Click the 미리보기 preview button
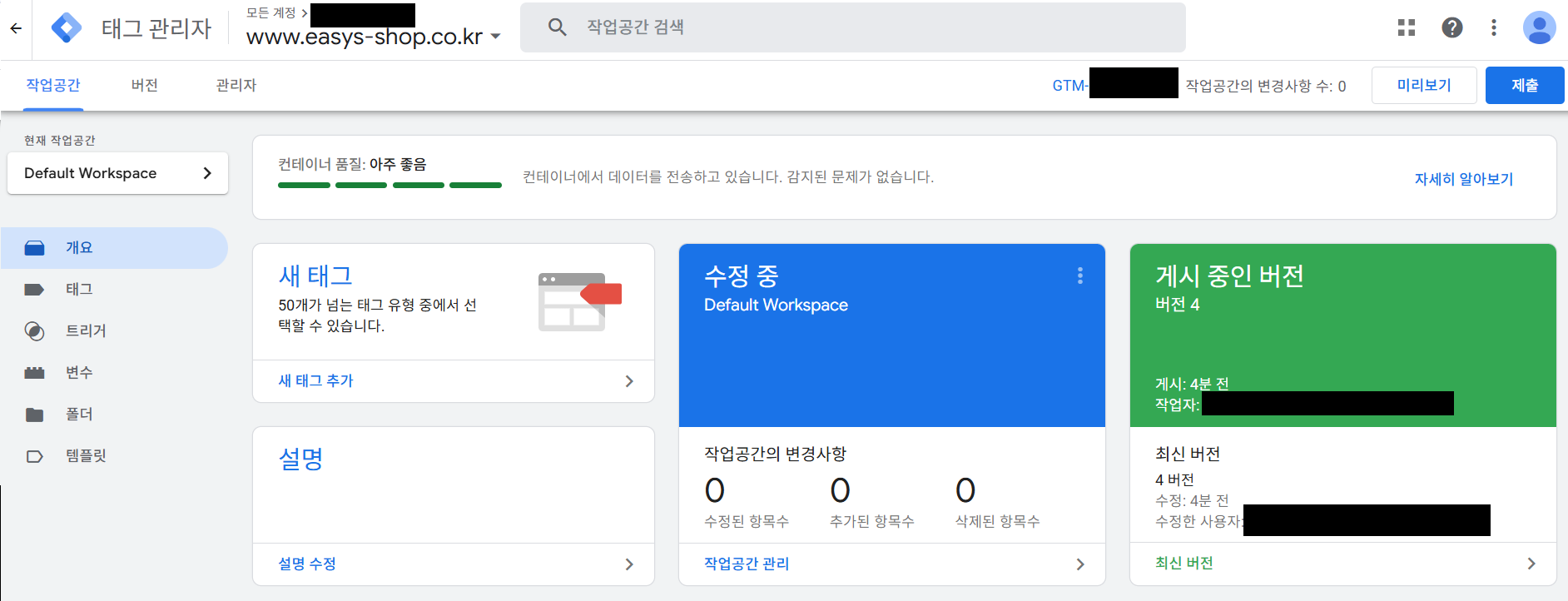This screenshot has height=601, width=1568. [x=1423, y=86]
